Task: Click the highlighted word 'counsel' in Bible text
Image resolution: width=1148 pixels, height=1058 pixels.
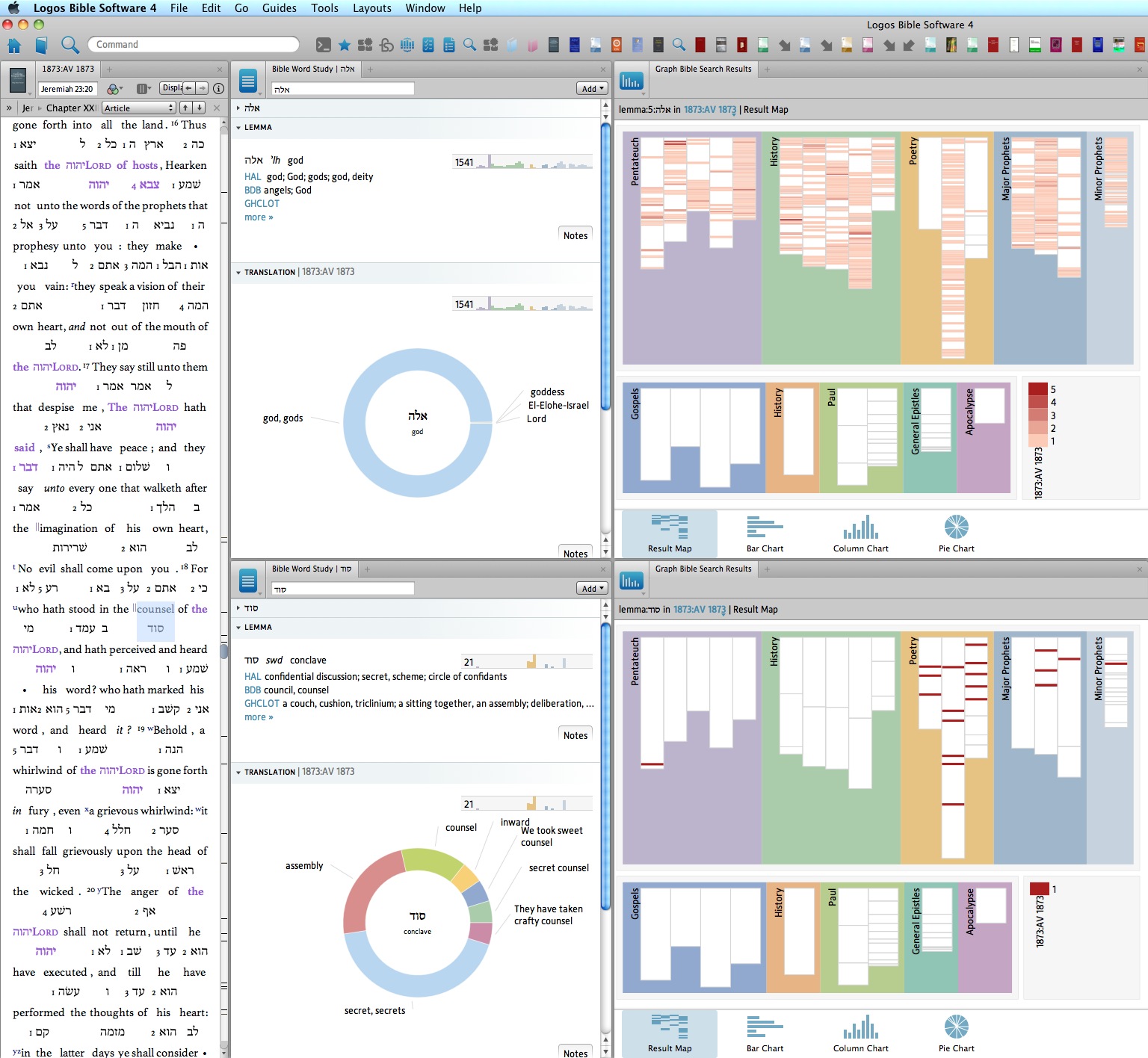Action: point(155,609)
